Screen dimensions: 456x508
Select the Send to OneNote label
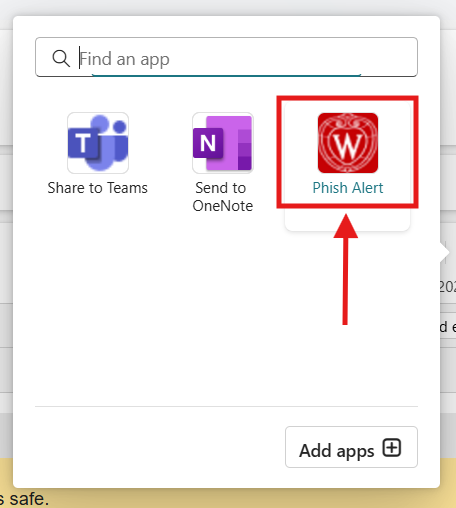coord(223,197)
